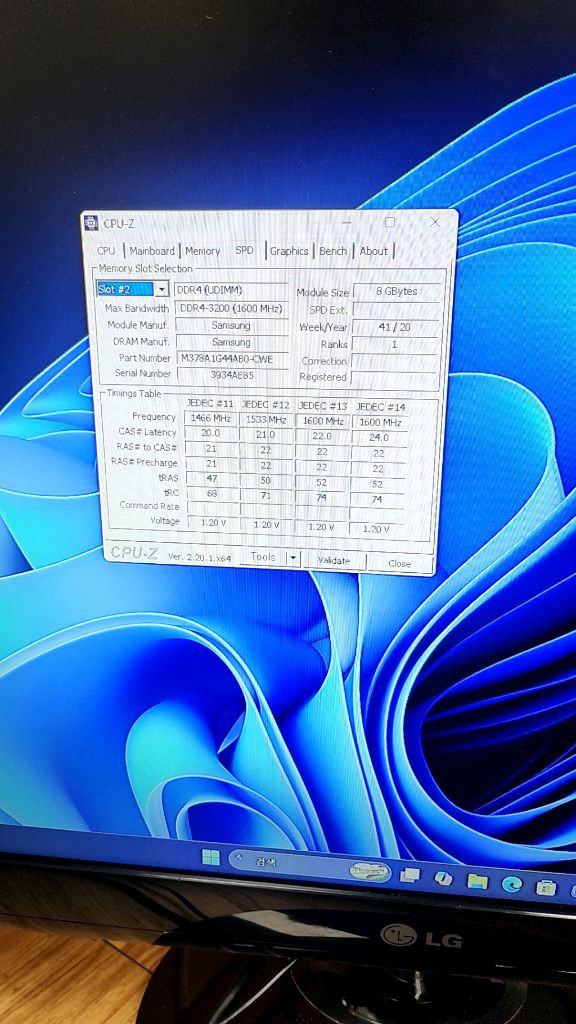Select the SPD tab

coord(244,250)
